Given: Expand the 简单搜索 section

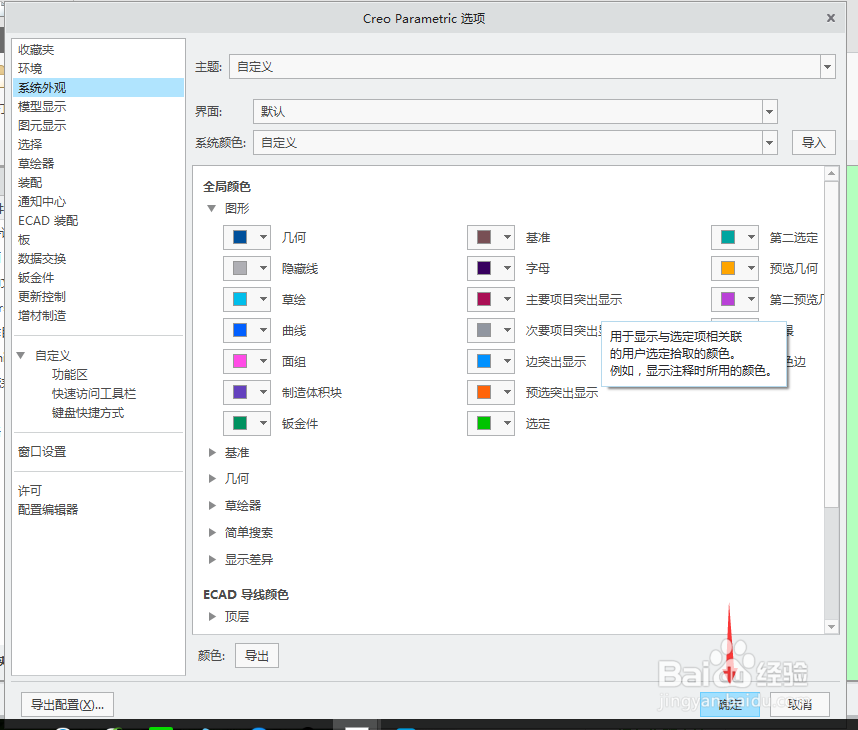Looking at the screenshot, I should (x=212, y=532).
